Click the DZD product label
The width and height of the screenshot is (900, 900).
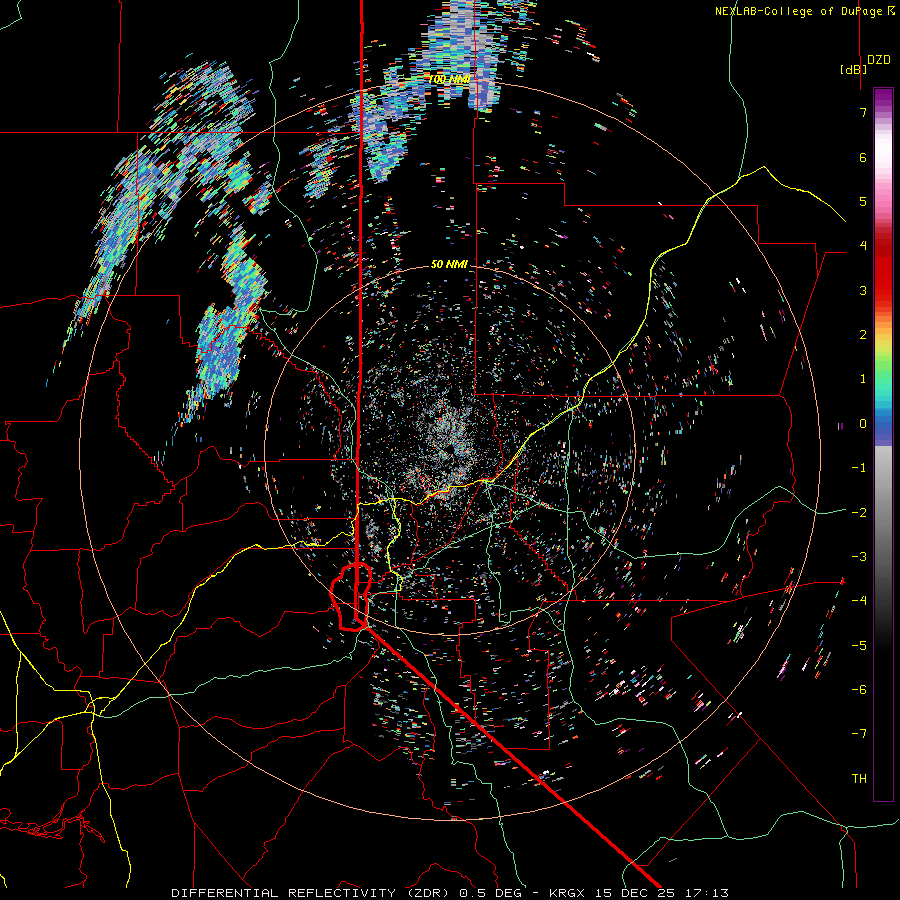click(x=878, y=60)
